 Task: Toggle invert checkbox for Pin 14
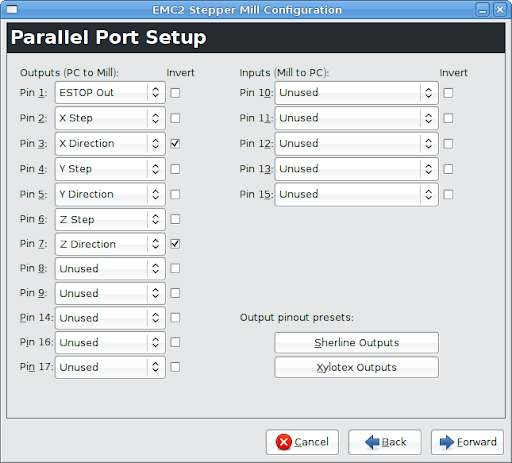click(x=175, y=318)
